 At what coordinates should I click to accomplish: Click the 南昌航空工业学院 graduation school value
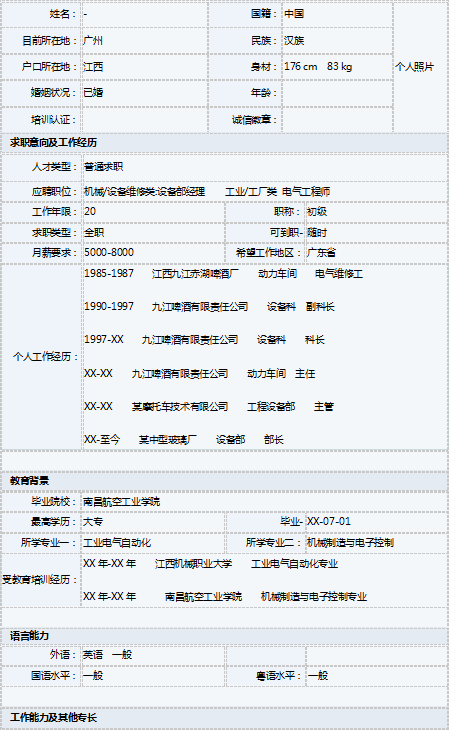(122, 502)
